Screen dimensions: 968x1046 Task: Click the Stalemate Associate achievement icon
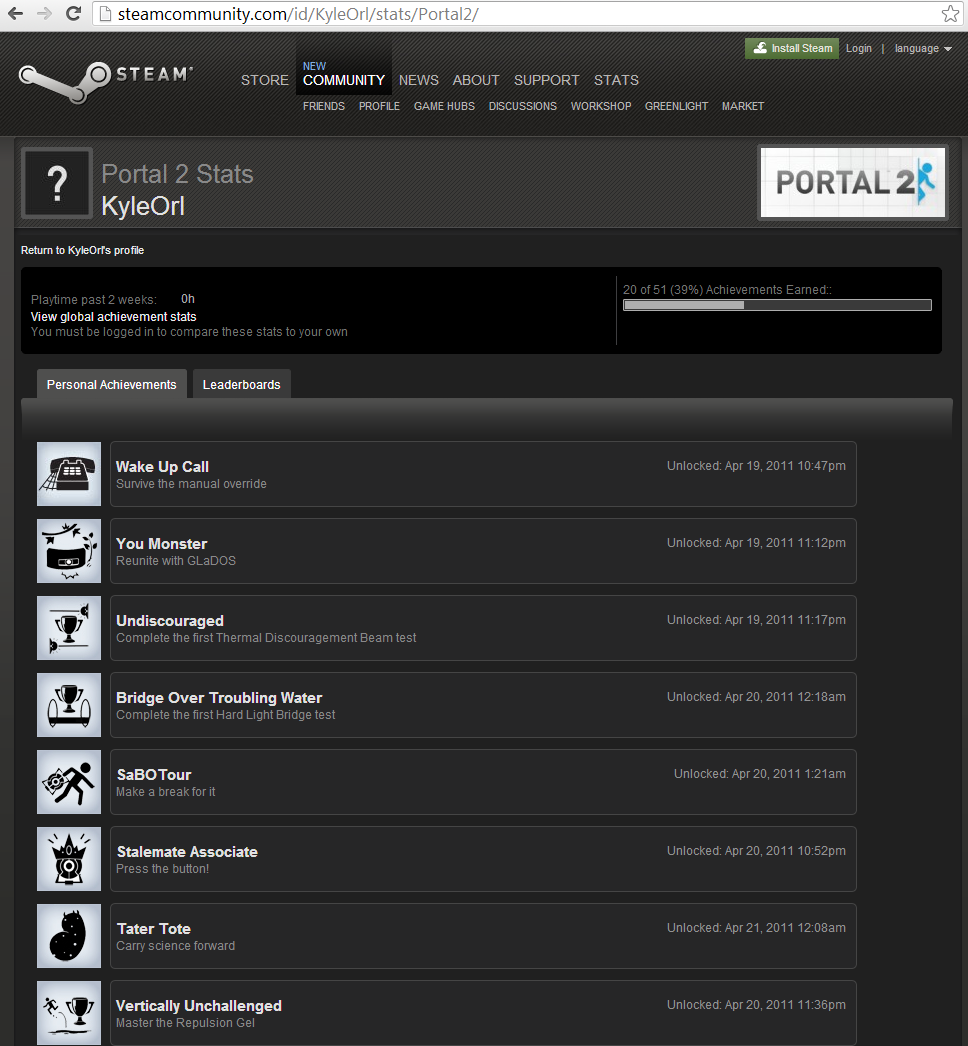(x=69, y=859)
